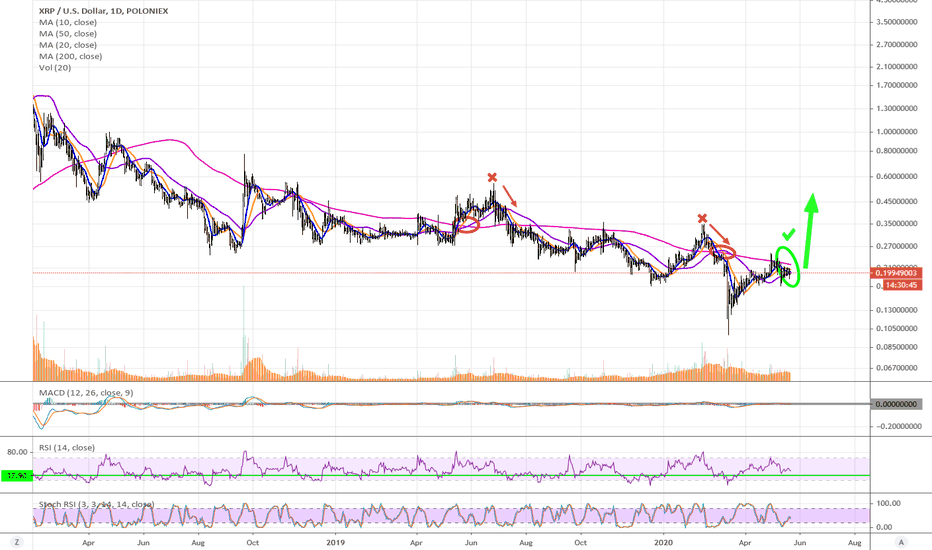Select the MA (20, close) legend entry
Image resolution: width=932 pixels, height=550 pixels.
click(x=68, y=45)
